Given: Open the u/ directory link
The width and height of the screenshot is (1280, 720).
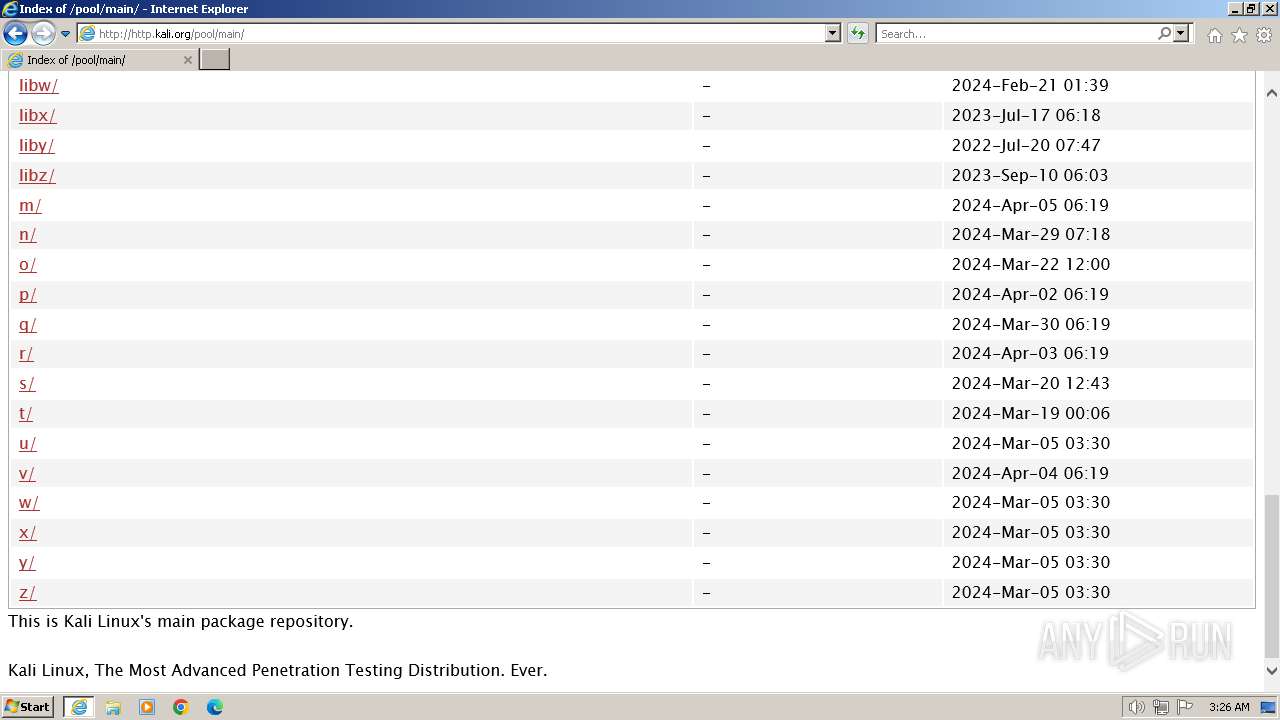Looking at the screenshot, I should [x=28, y=443].
